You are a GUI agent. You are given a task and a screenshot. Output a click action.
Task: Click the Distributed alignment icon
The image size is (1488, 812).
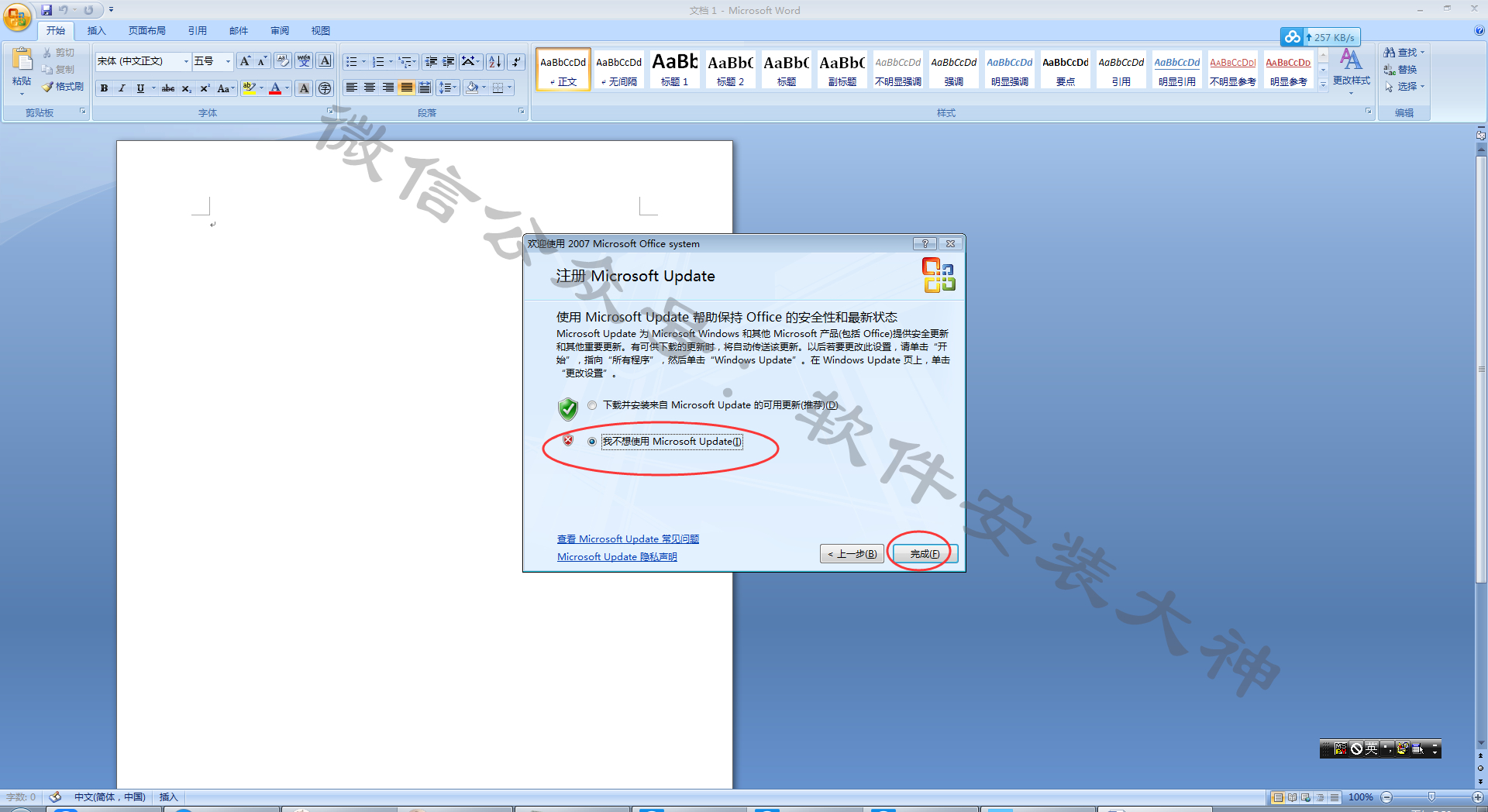click(425, 88)
